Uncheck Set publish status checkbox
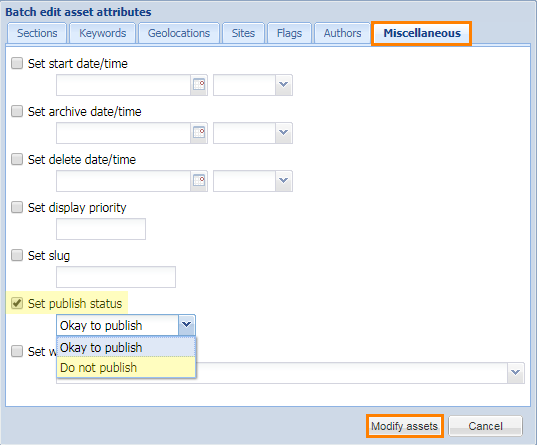Image resolution: width=537 pixels, height=445 pixels. (x=17, y=303)
